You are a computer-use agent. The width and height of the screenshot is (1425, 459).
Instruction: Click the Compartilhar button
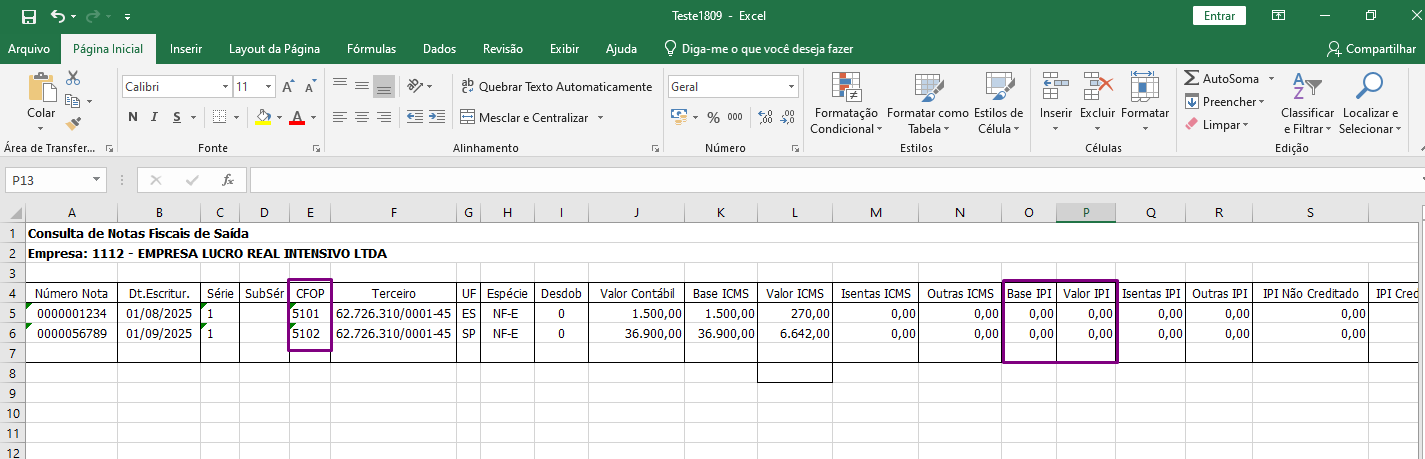pos(1363,48)
